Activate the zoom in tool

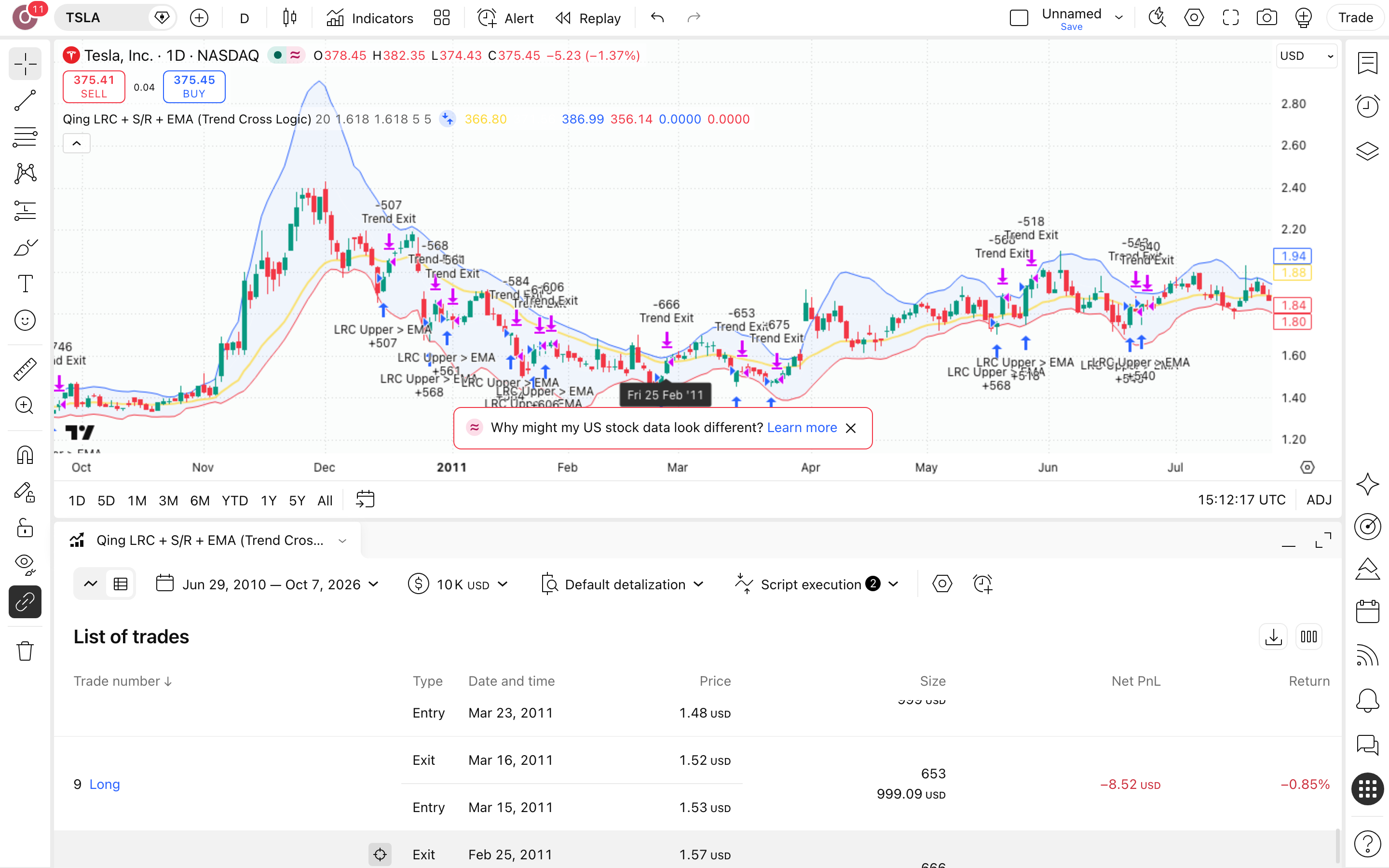(x=25, y=405)
